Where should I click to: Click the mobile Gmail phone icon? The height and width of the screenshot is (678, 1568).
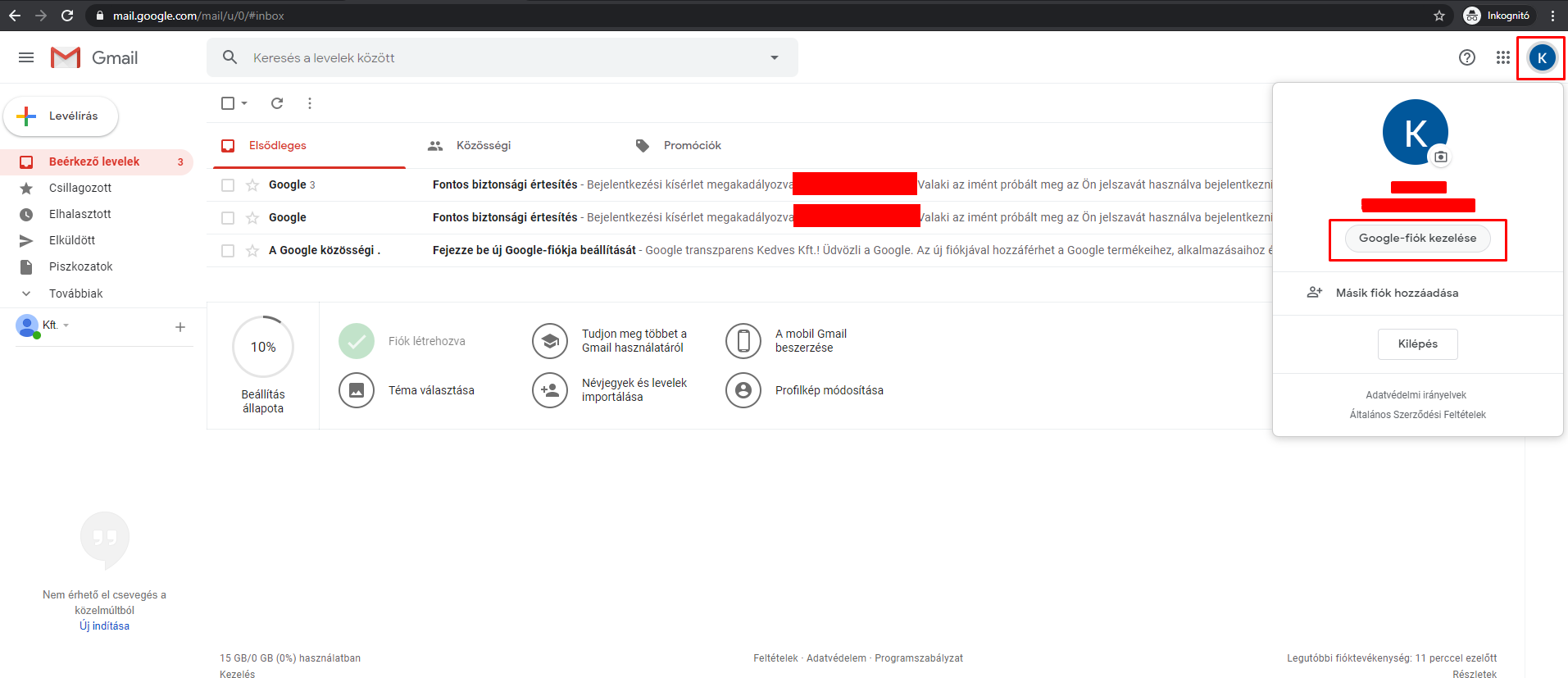pos(743,341)
